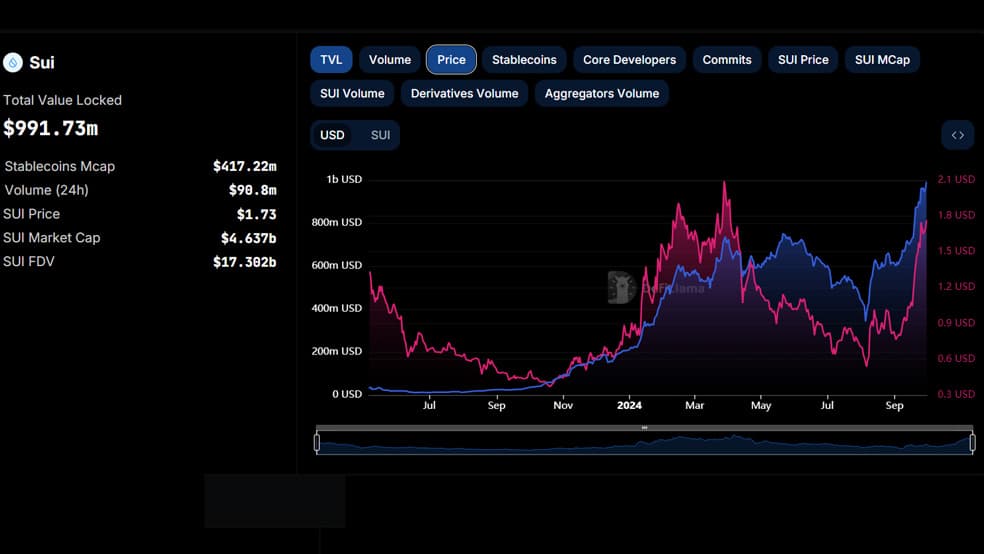Viewport: 984px width, 554px height.
Task: Turn on Derivatives Volume series
Action: 464,93
